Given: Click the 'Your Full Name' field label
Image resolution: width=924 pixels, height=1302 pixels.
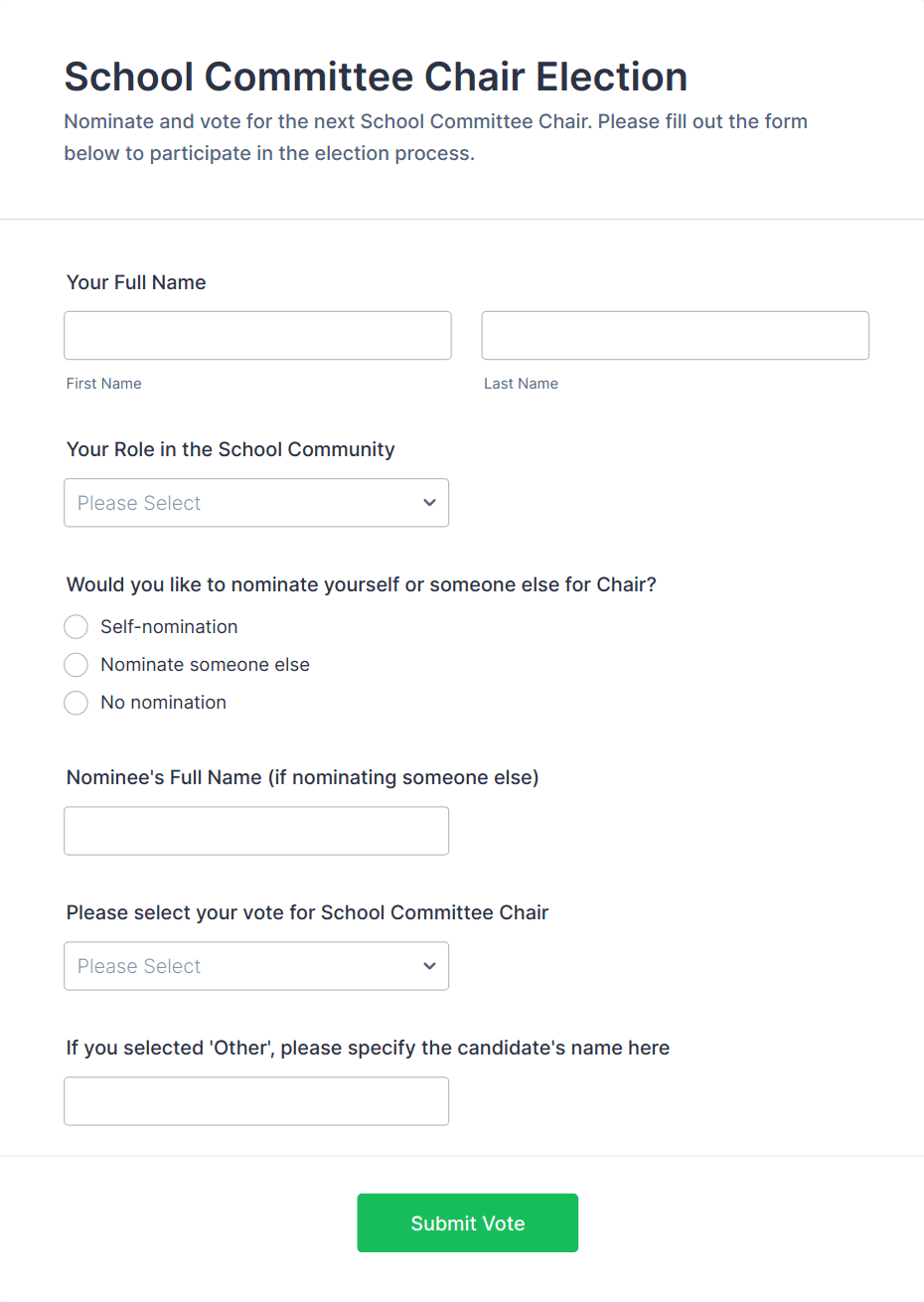Looking at the screenshot, I should pyautogui.click(x=136, y=282).
